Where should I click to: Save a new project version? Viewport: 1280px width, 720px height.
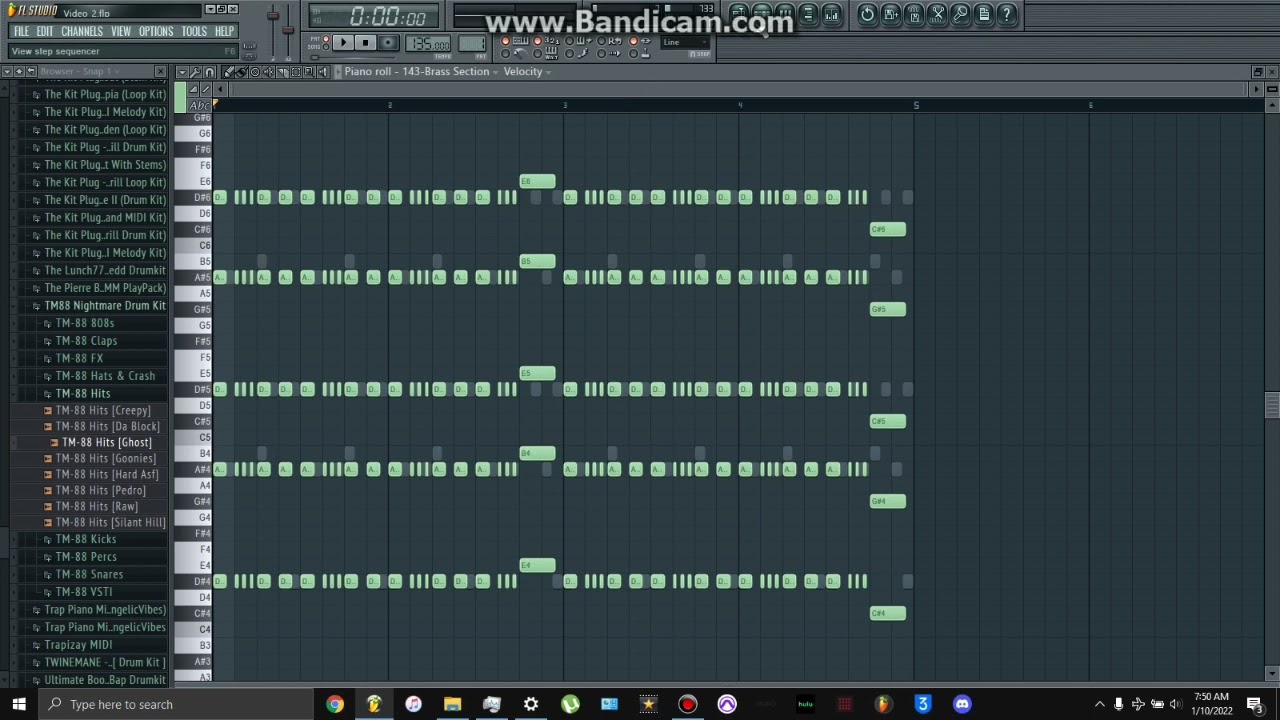point(890,14)
